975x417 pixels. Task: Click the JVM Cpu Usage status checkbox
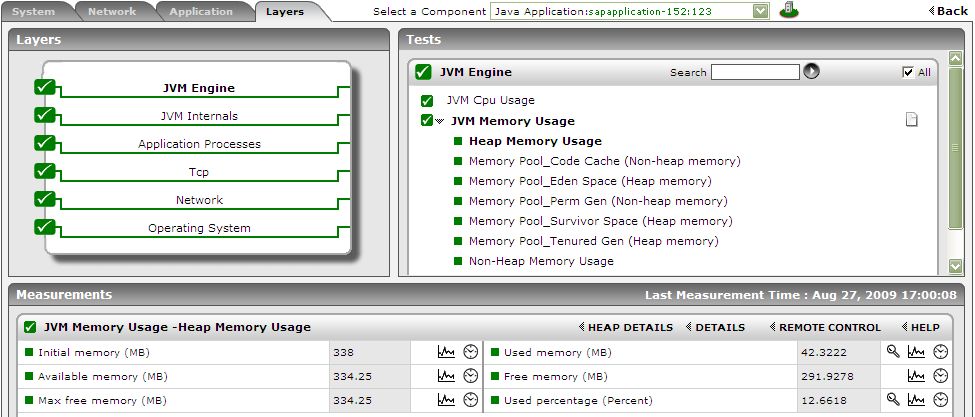(427, 101)
